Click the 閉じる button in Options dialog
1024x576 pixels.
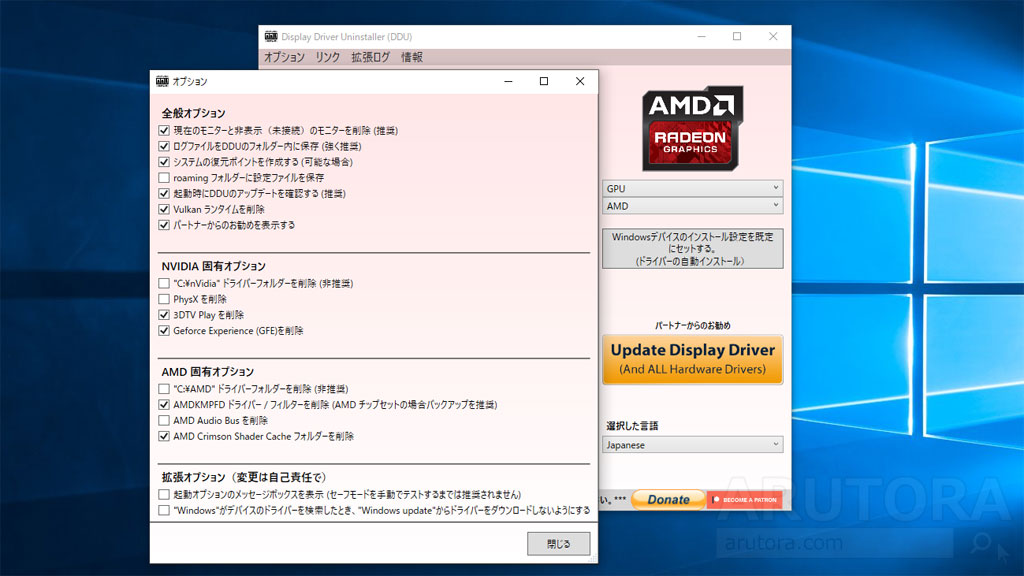[558, 543]
